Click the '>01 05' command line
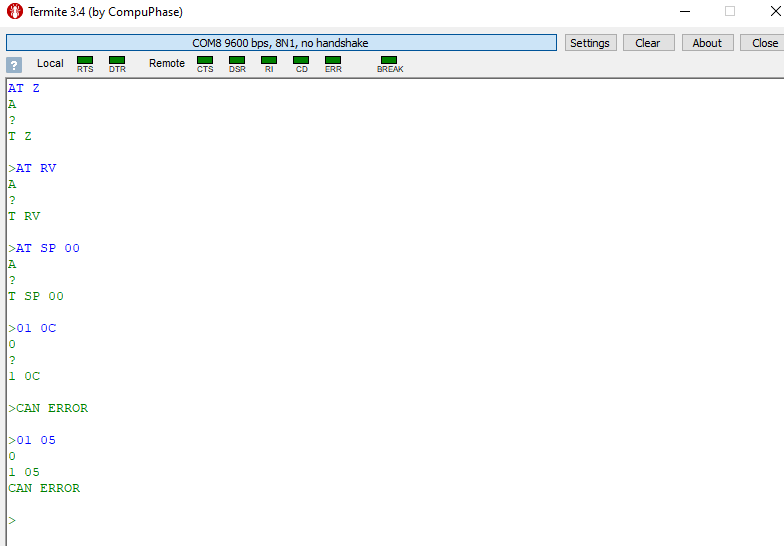The image size is (784, 546). [32, 440]
